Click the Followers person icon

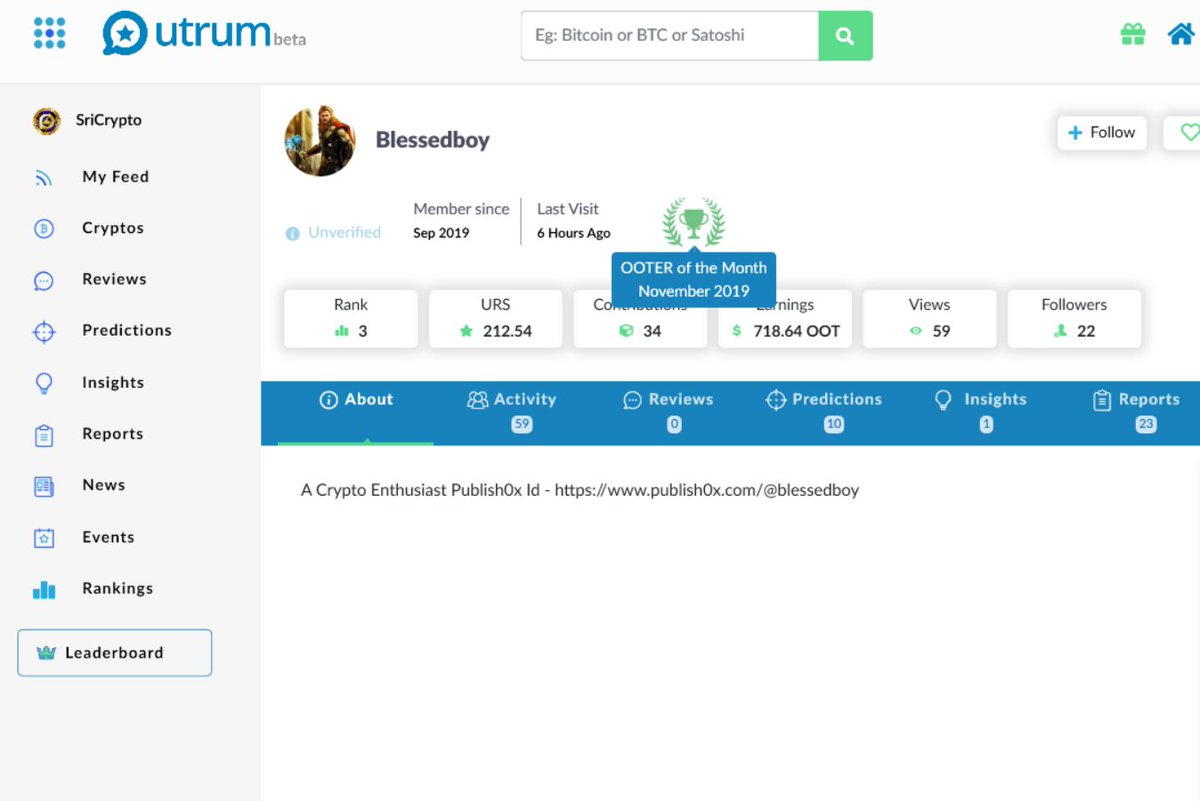(1061, 331)
